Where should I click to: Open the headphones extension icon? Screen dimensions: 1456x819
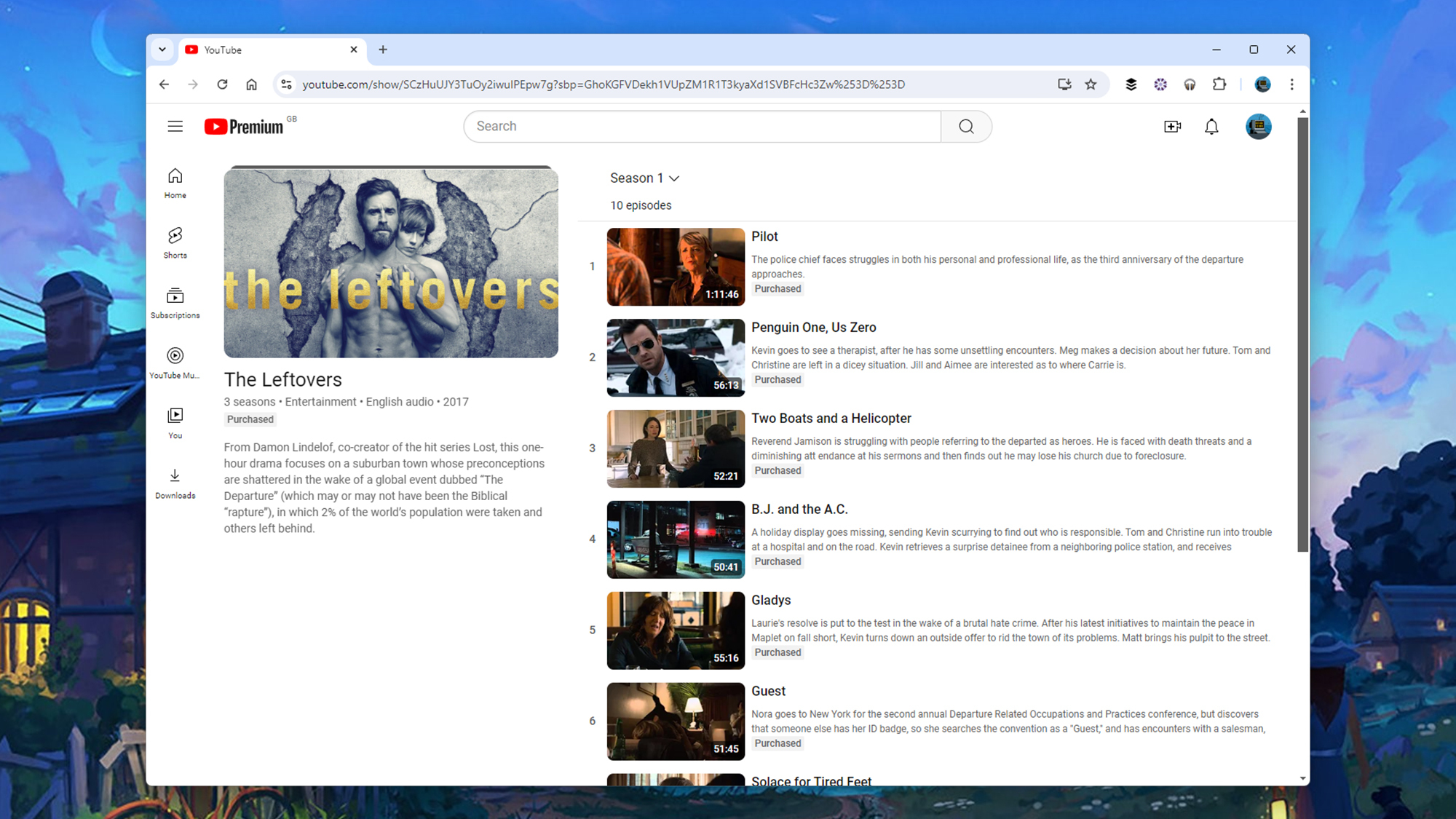(x=1190, y=84)
